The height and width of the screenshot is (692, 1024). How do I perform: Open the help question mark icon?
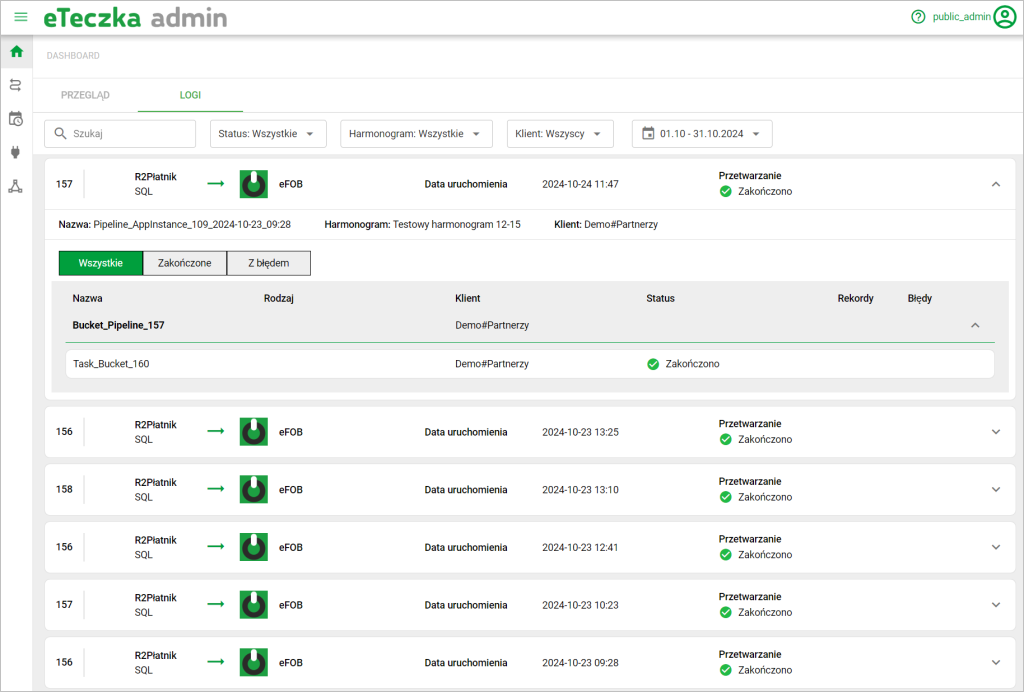coord(918,17)
